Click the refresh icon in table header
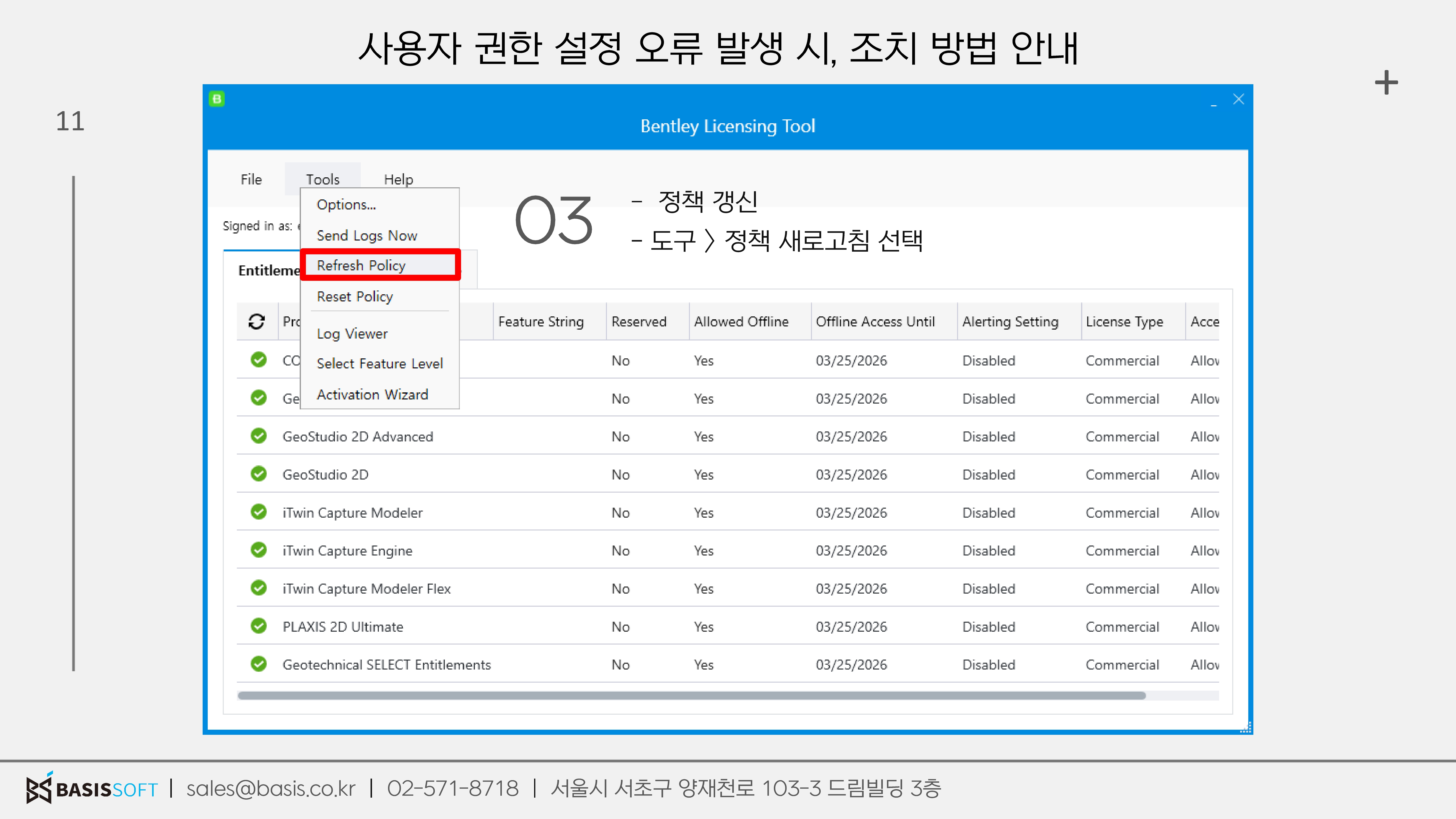Screen dimensions: 1456x819 pos(256,322)
